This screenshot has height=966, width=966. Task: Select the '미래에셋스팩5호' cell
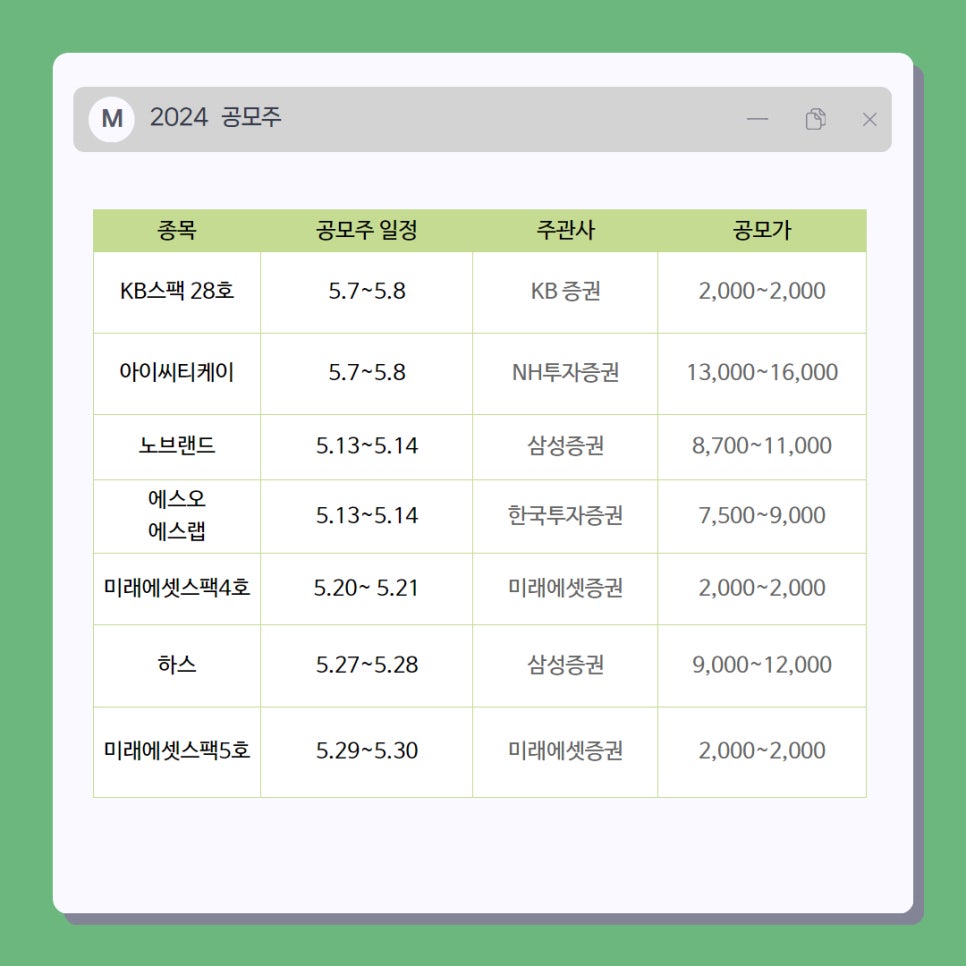pyautogui.click(x=177, y=752)
